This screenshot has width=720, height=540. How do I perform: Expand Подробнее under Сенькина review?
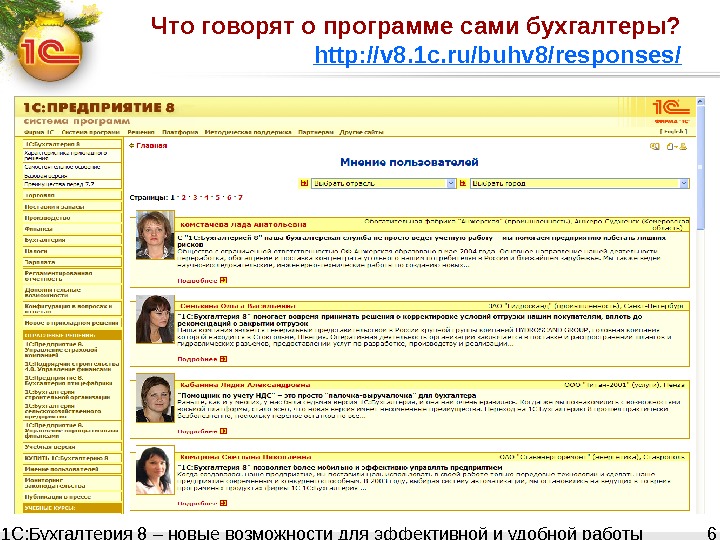coord(202,359)
